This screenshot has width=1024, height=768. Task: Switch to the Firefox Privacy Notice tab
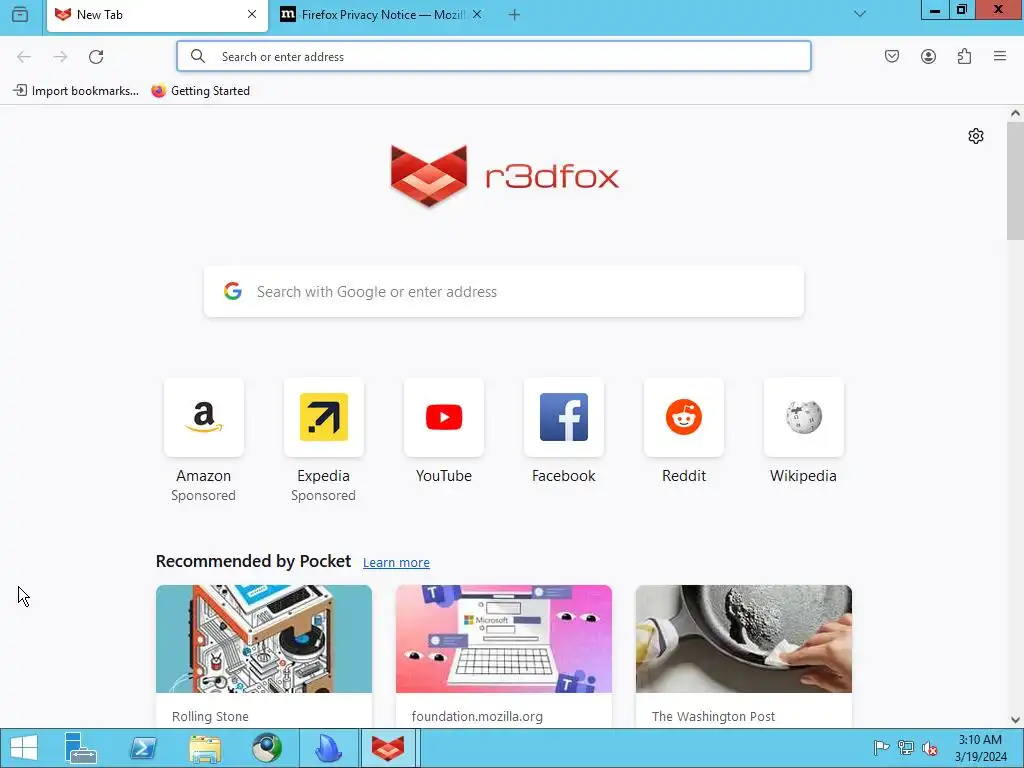383,15
